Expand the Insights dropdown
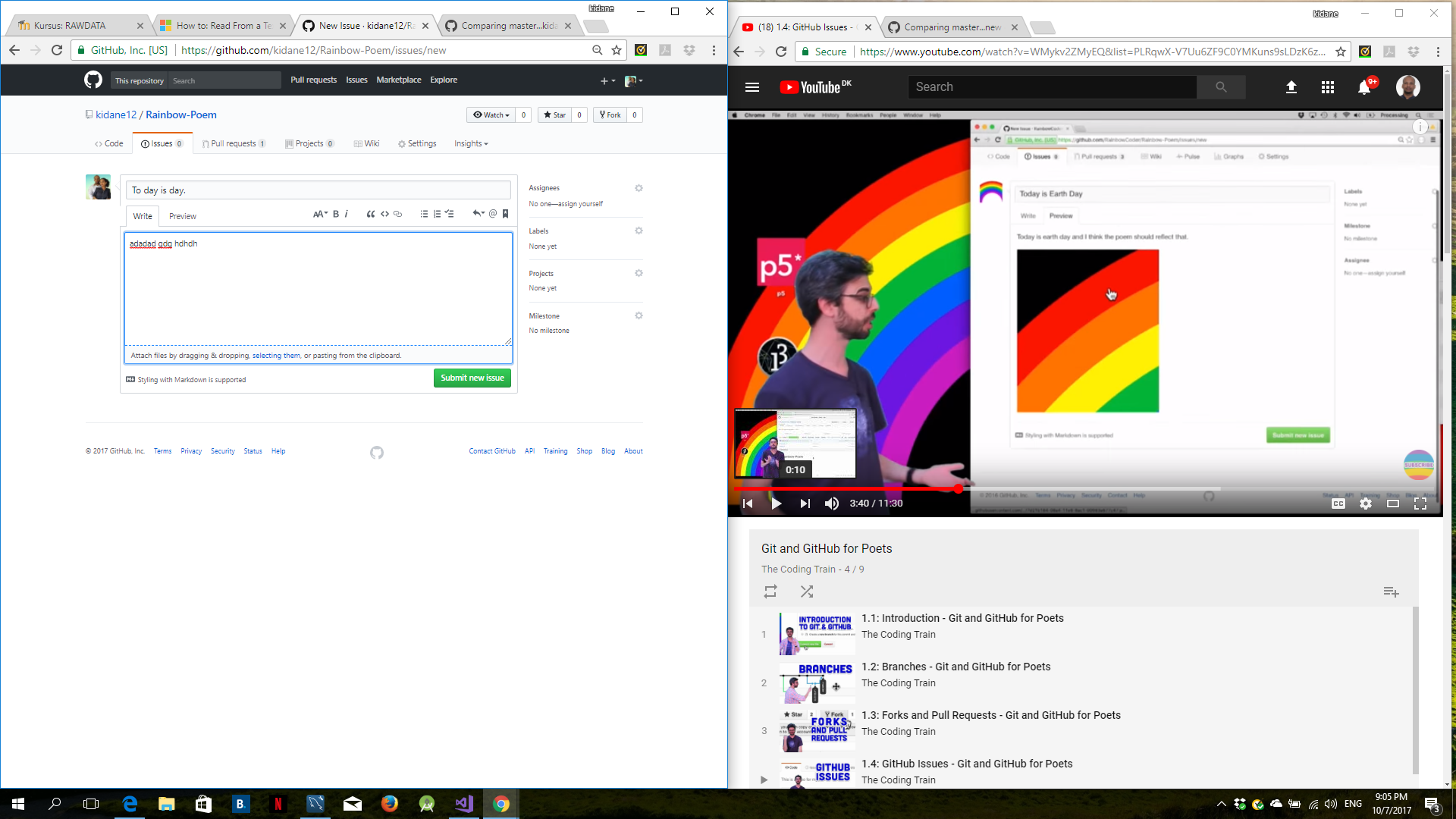Viewport: 1456px width, 819px height. tap(471, 143)
